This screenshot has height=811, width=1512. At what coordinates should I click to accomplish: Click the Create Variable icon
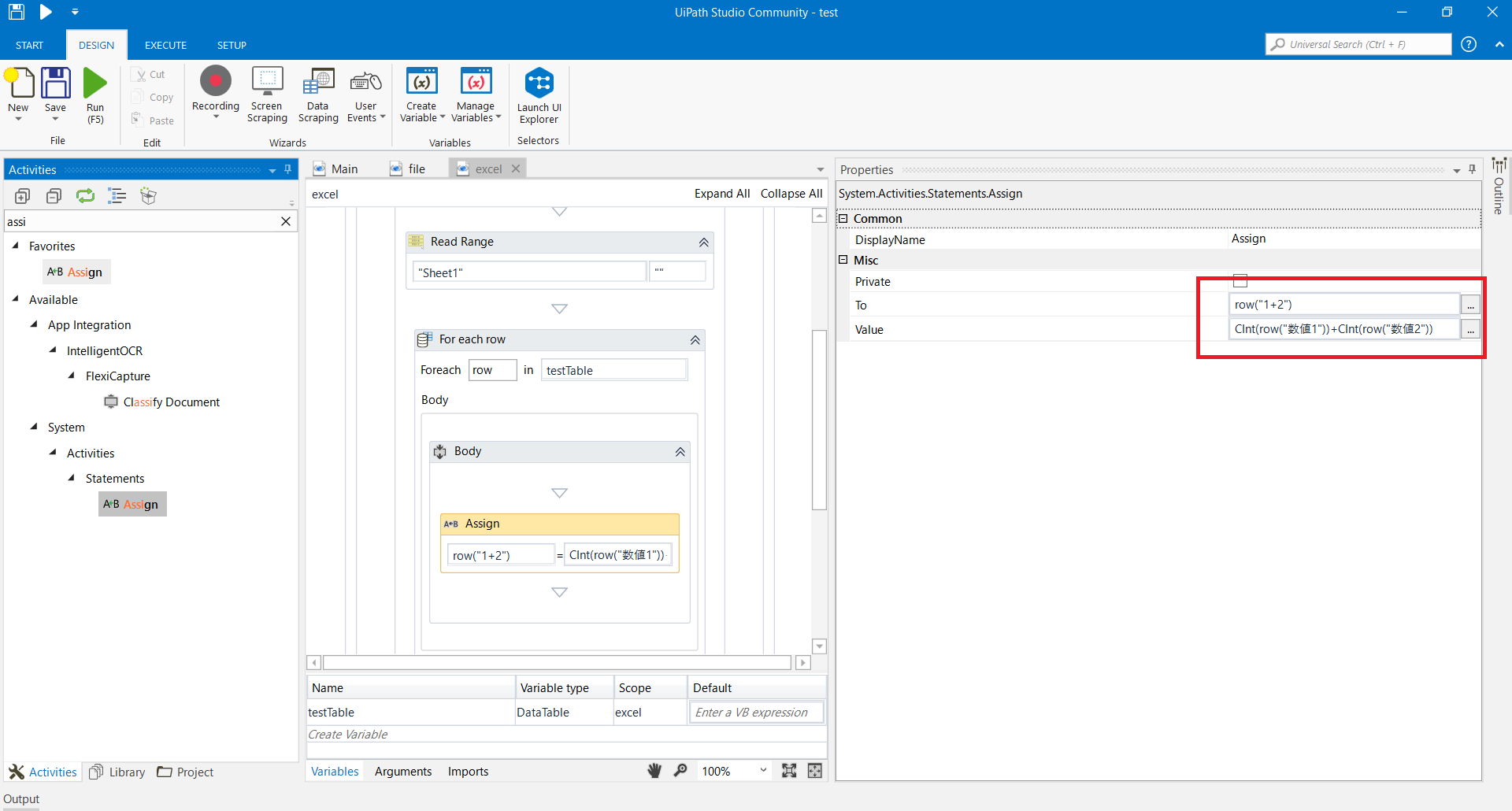[x=422, y=82]
